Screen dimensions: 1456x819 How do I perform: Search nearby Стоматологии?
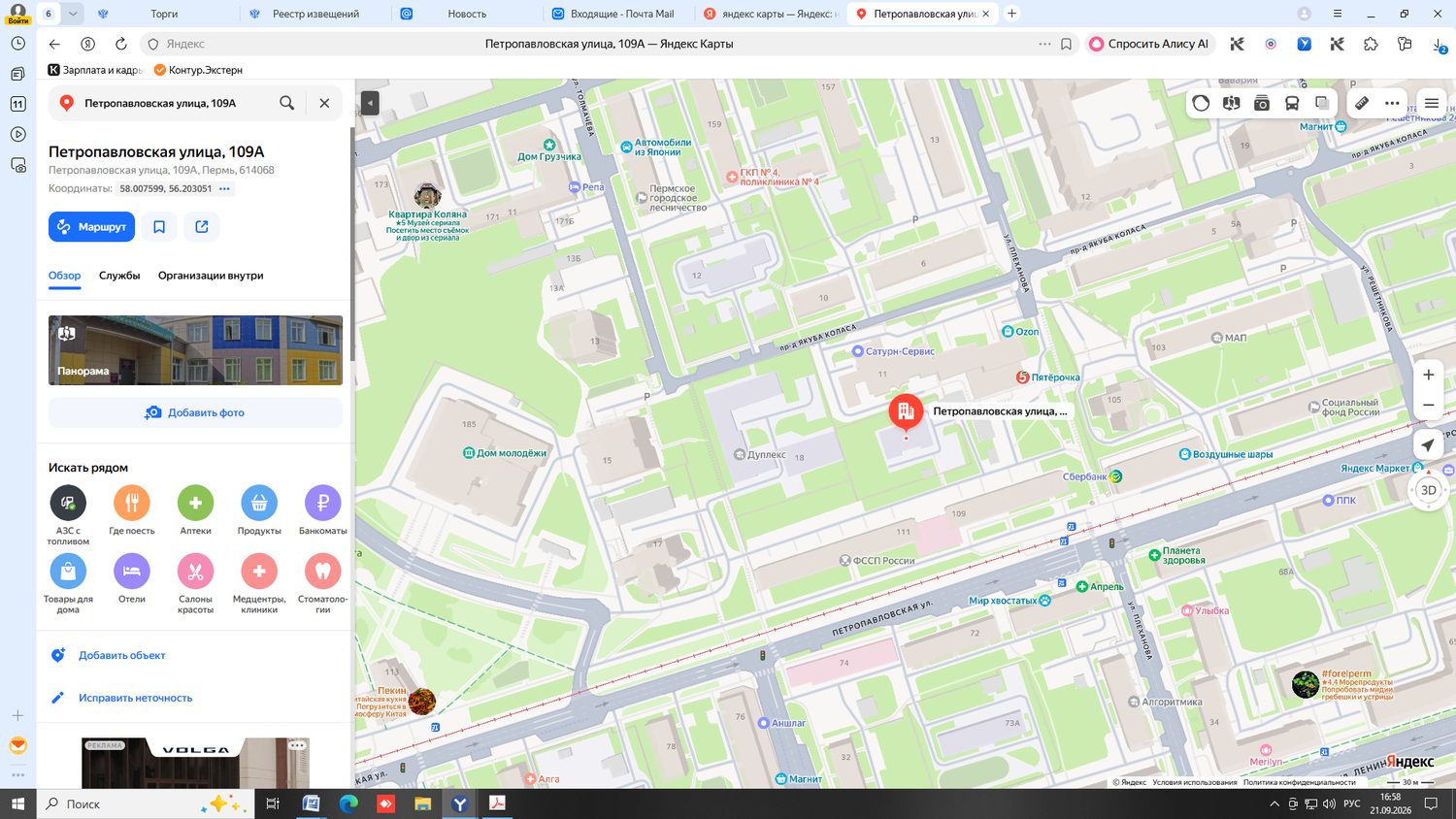[322, 583]
